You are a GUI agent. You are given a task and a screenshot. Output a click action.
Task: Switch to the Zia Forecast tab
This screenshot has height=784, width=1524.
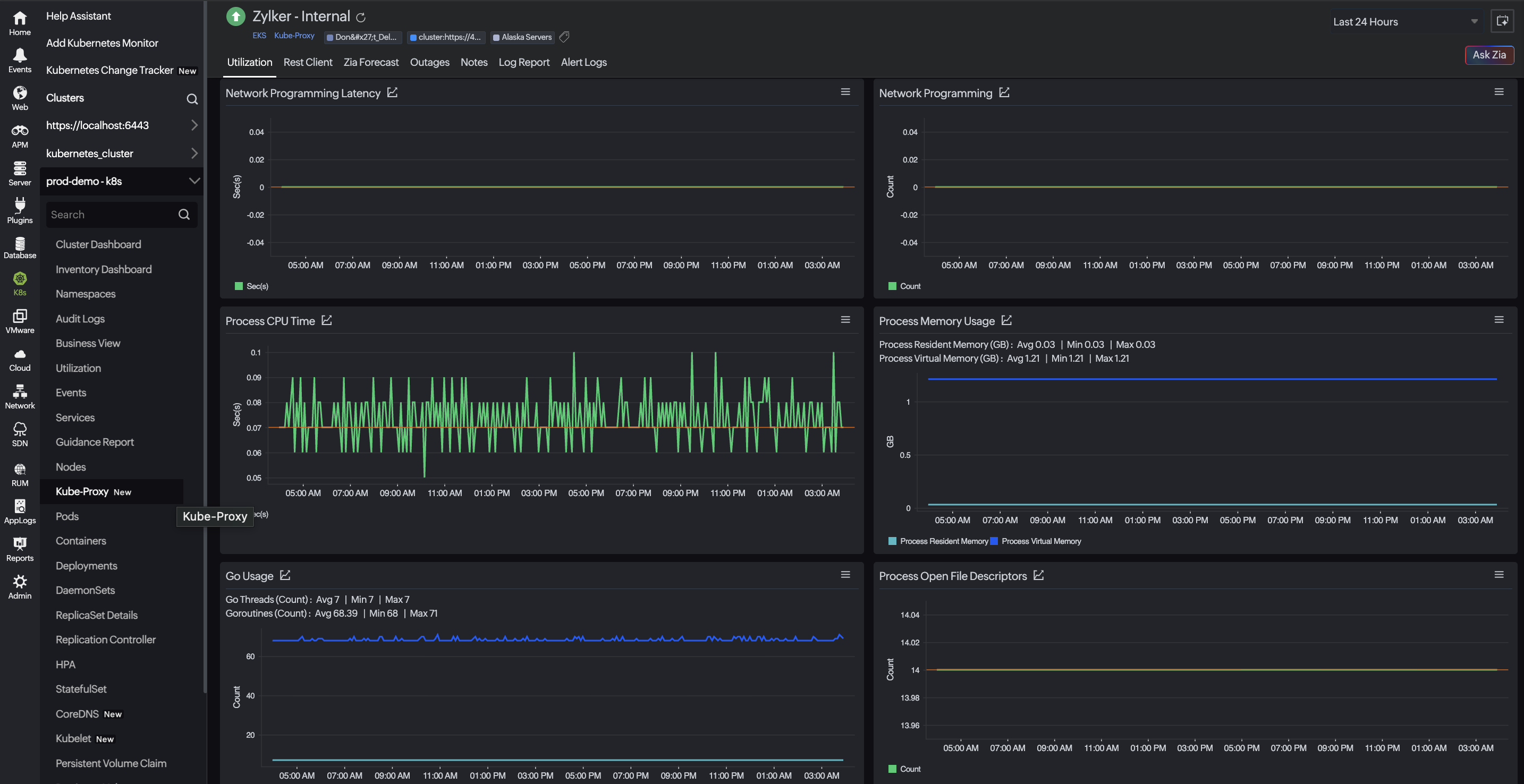tap(371, 62)
